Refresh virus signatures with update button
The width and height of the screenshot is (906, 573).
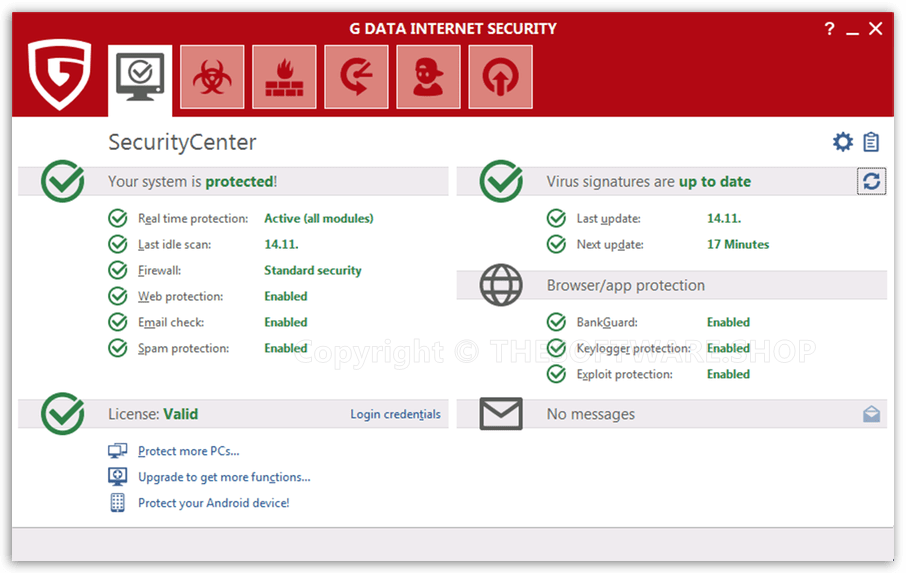click(x=871, y=181)
